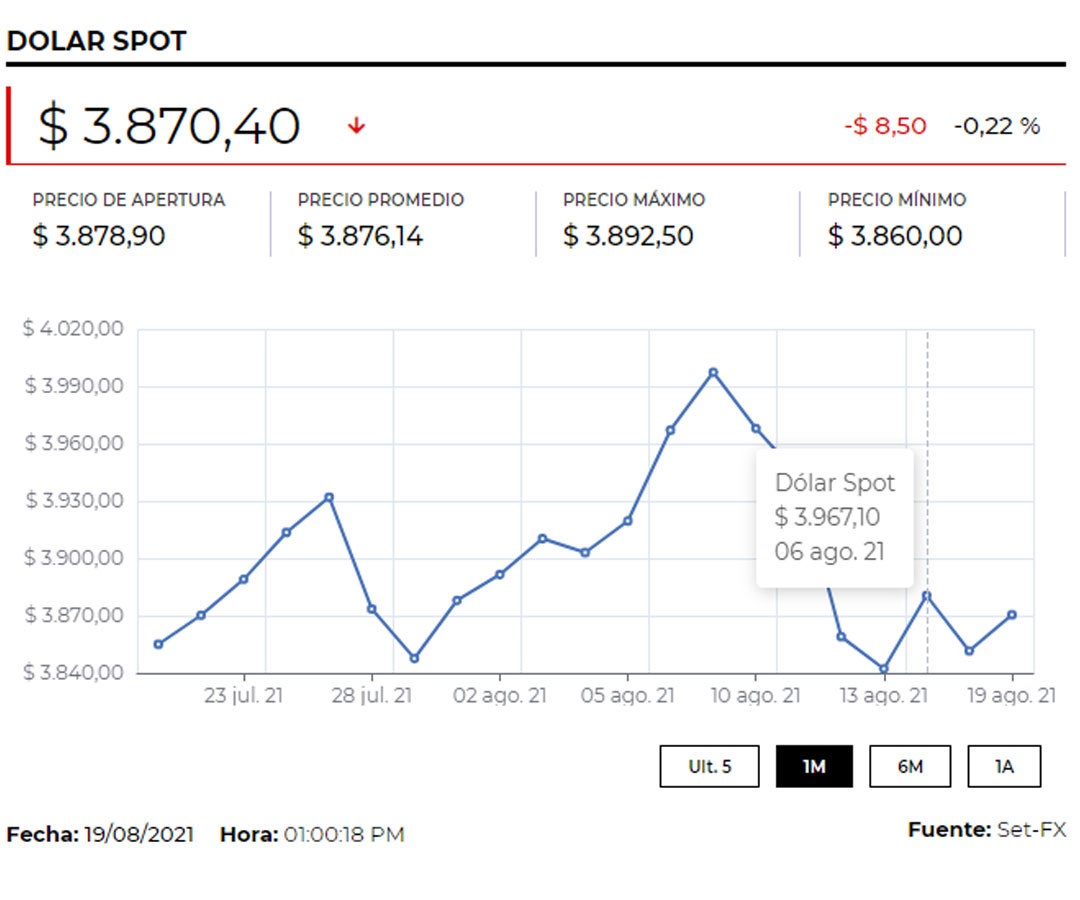Click the data point near 28 jul. 21
Image resolution: width=1080 pixels, height=900 pixels.
click(372, 609)
